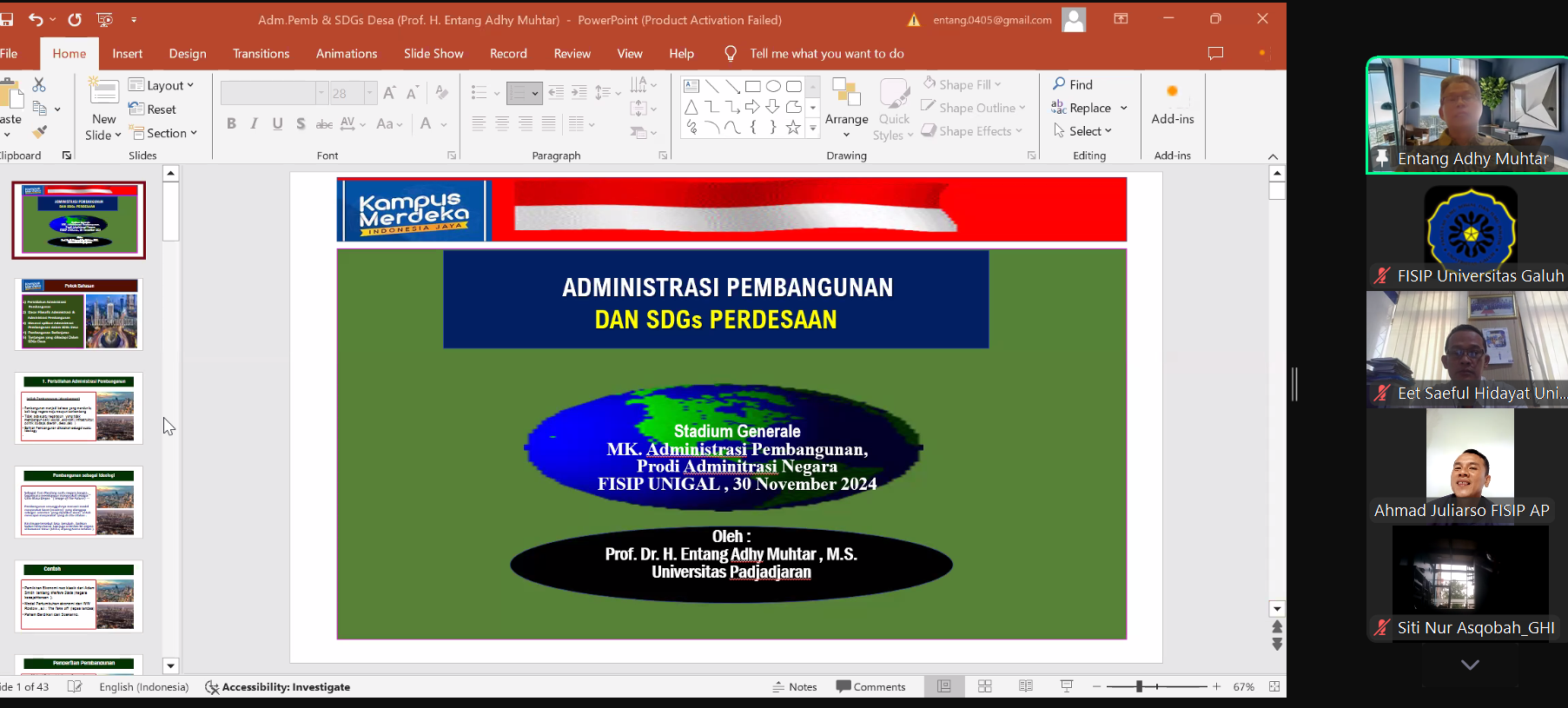The image size is (1568, 708).
Task: Open Slide Sorter view in status bar
Action: [x=984, y=686]
